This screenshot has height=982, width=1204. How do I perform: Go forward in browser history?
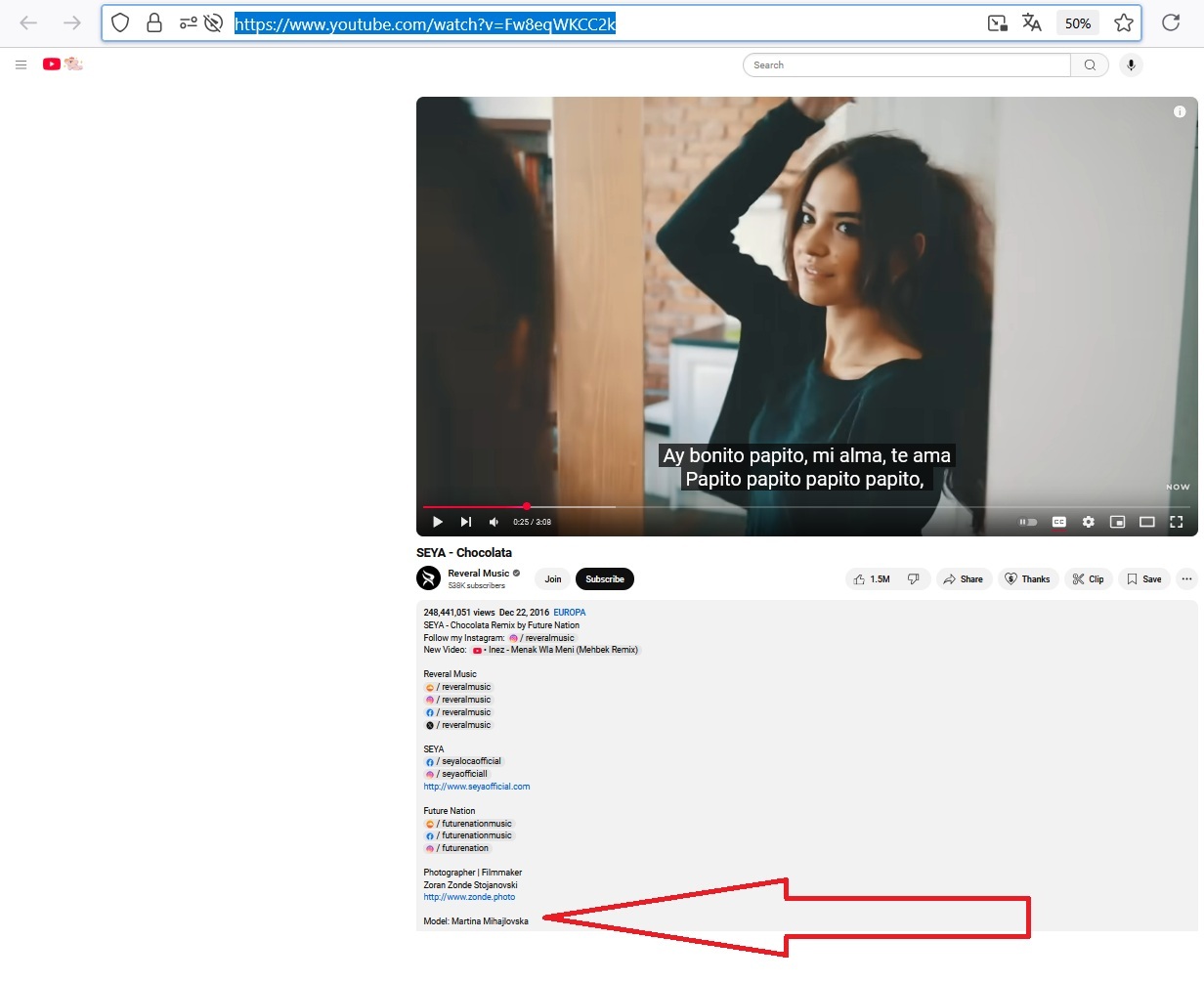[72, 22]
